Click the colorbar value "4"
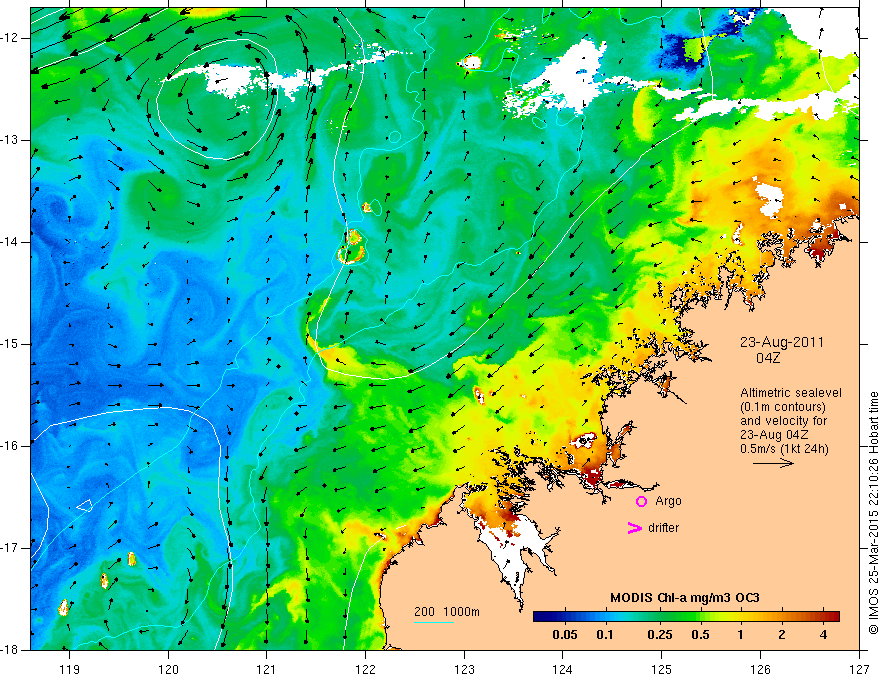 [823, 635]
